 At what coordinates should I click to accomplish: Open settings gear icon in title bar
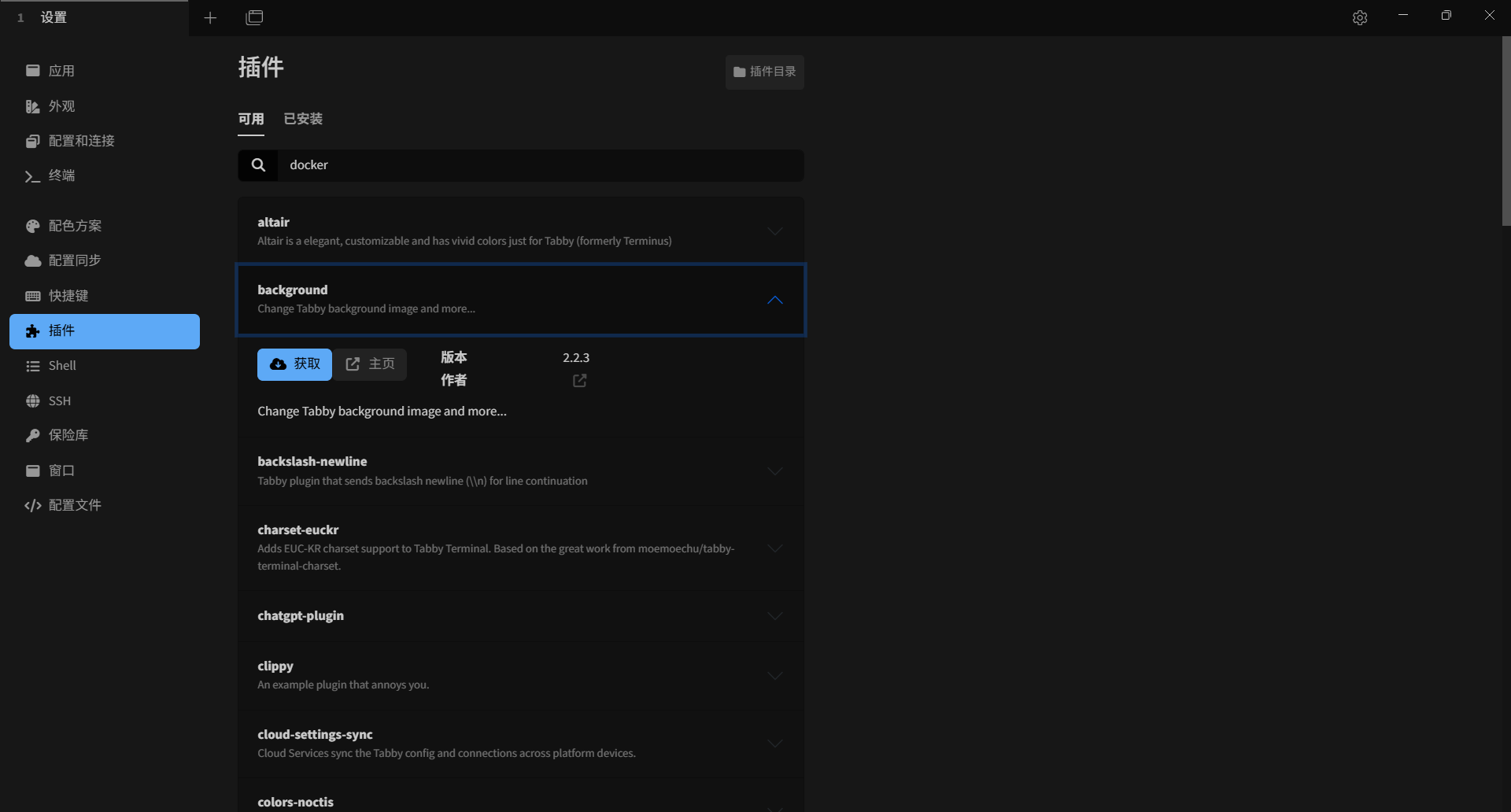pyautogui.click(x=1359, y=17)
